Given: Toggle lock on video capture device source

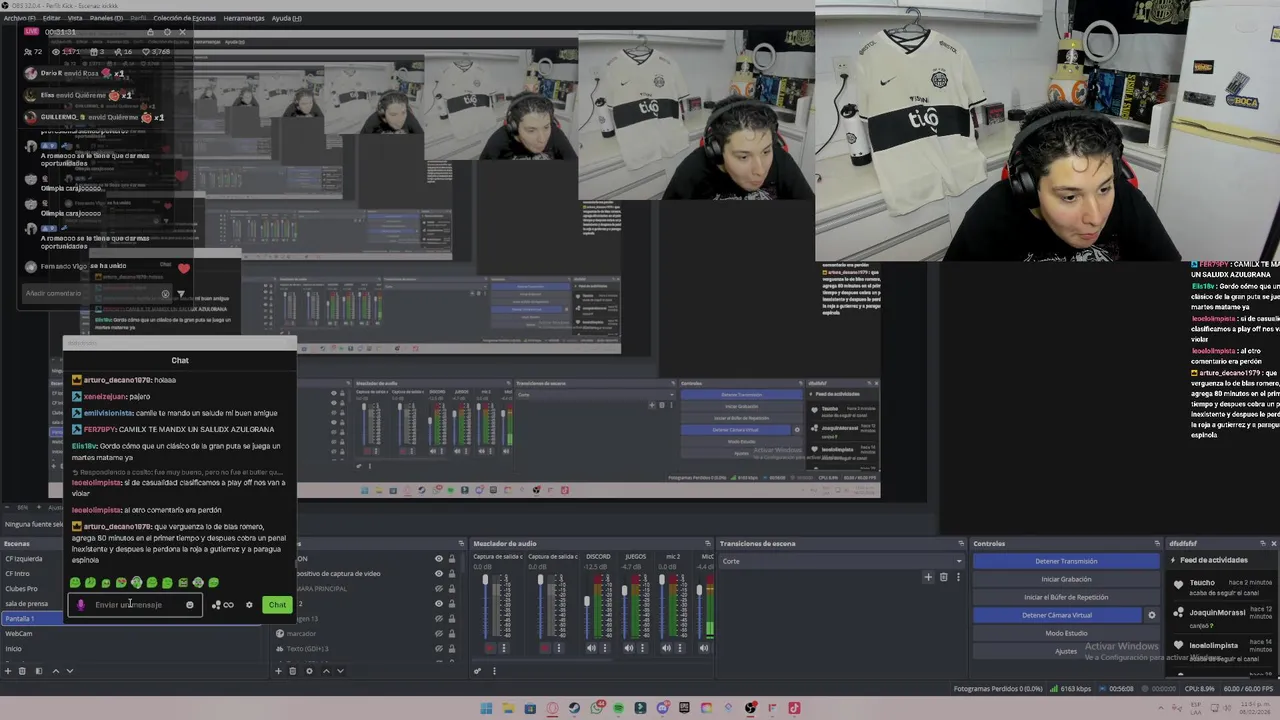Looking at the screenshot, I should [x=452, y=574].
